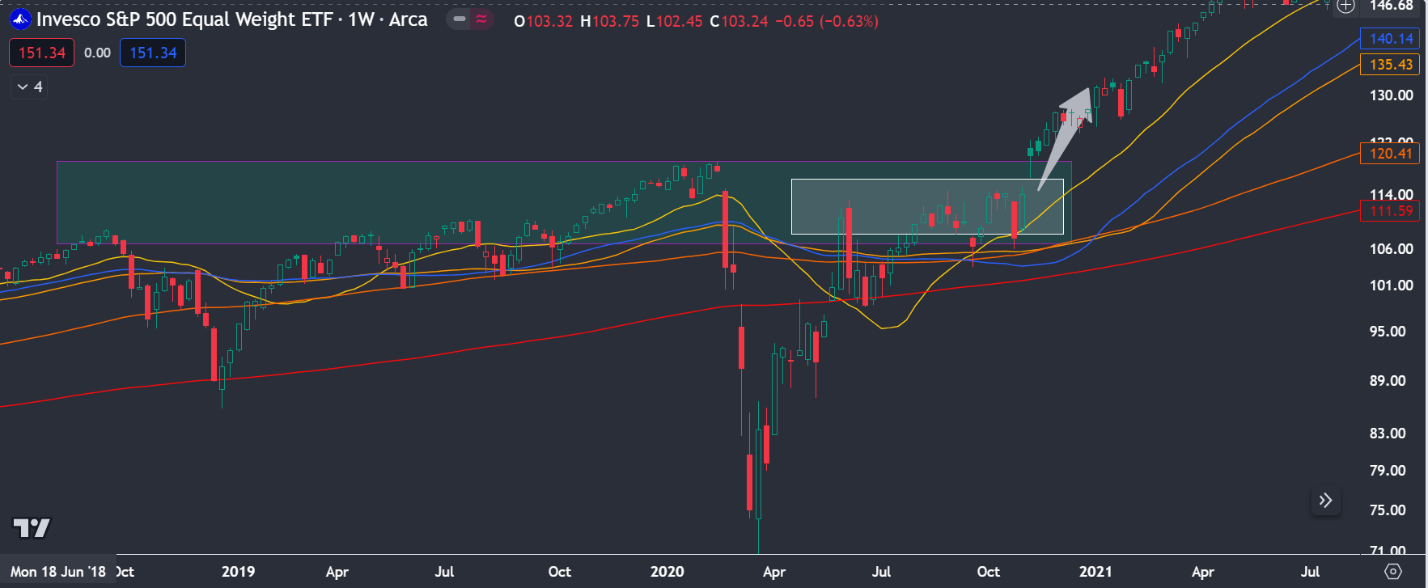
Task: Select the blue 140.14 price label
Action: point(1391,39)
